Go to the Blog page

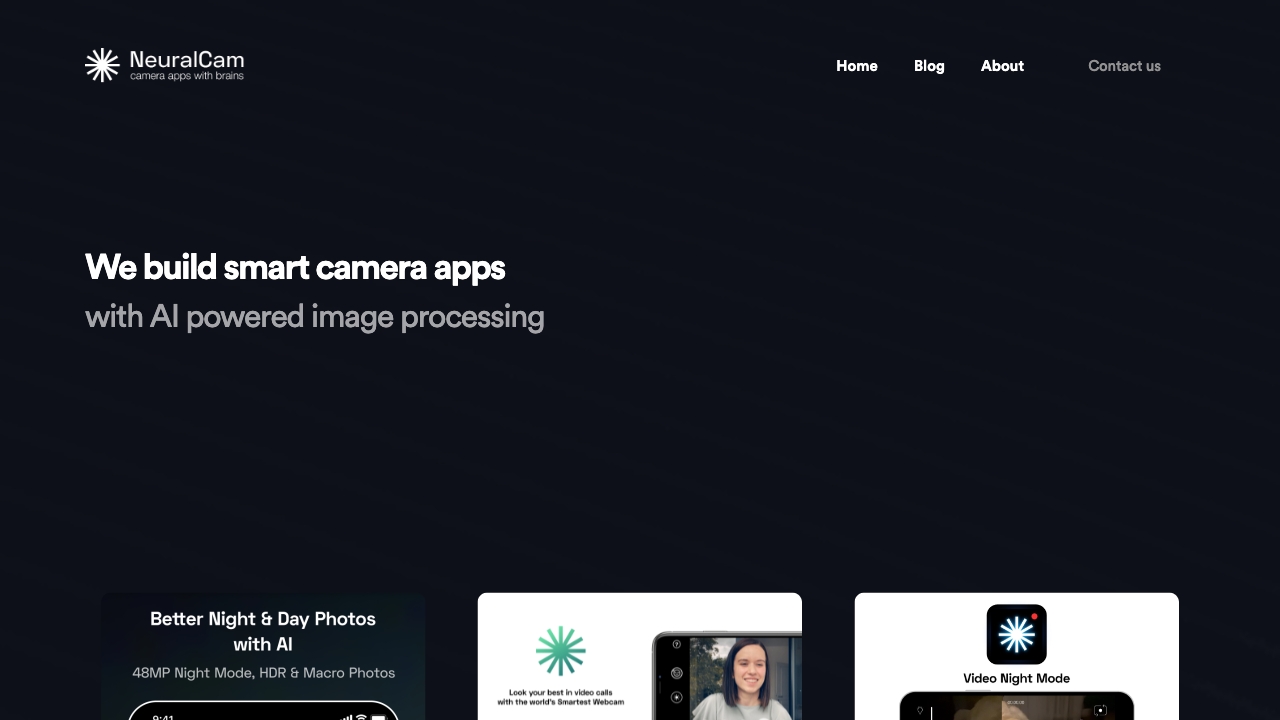tap(929, 66)
